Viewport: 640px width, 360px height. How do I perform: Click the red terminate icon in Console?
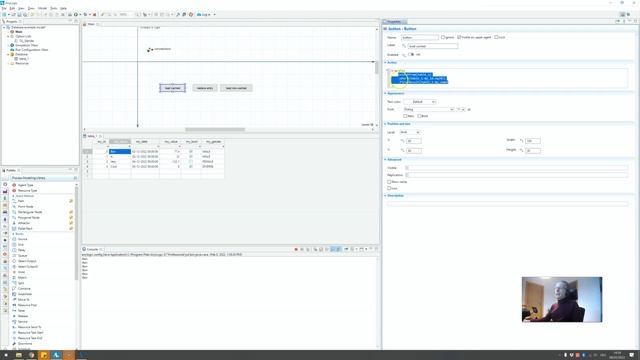click(x=296, y=249)
